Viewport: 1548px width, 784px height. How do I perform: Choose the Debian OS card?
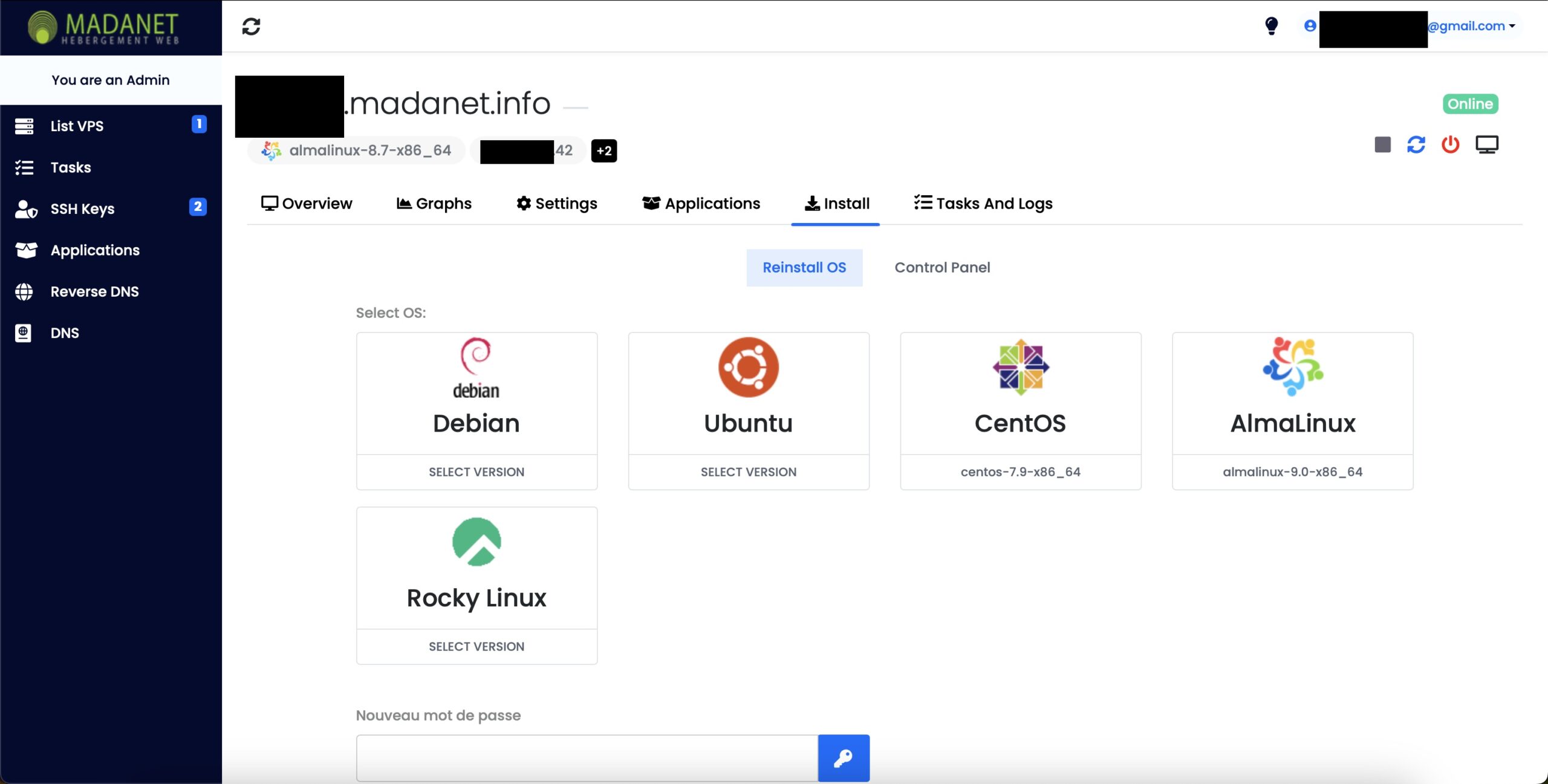coord(476,394)
